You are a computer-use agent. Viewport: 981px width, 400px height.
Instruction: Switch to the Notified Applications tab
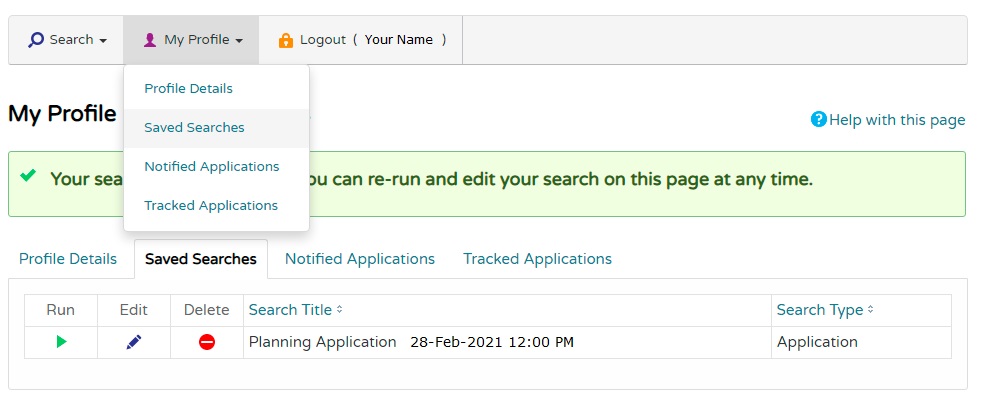tap(360, 259)
